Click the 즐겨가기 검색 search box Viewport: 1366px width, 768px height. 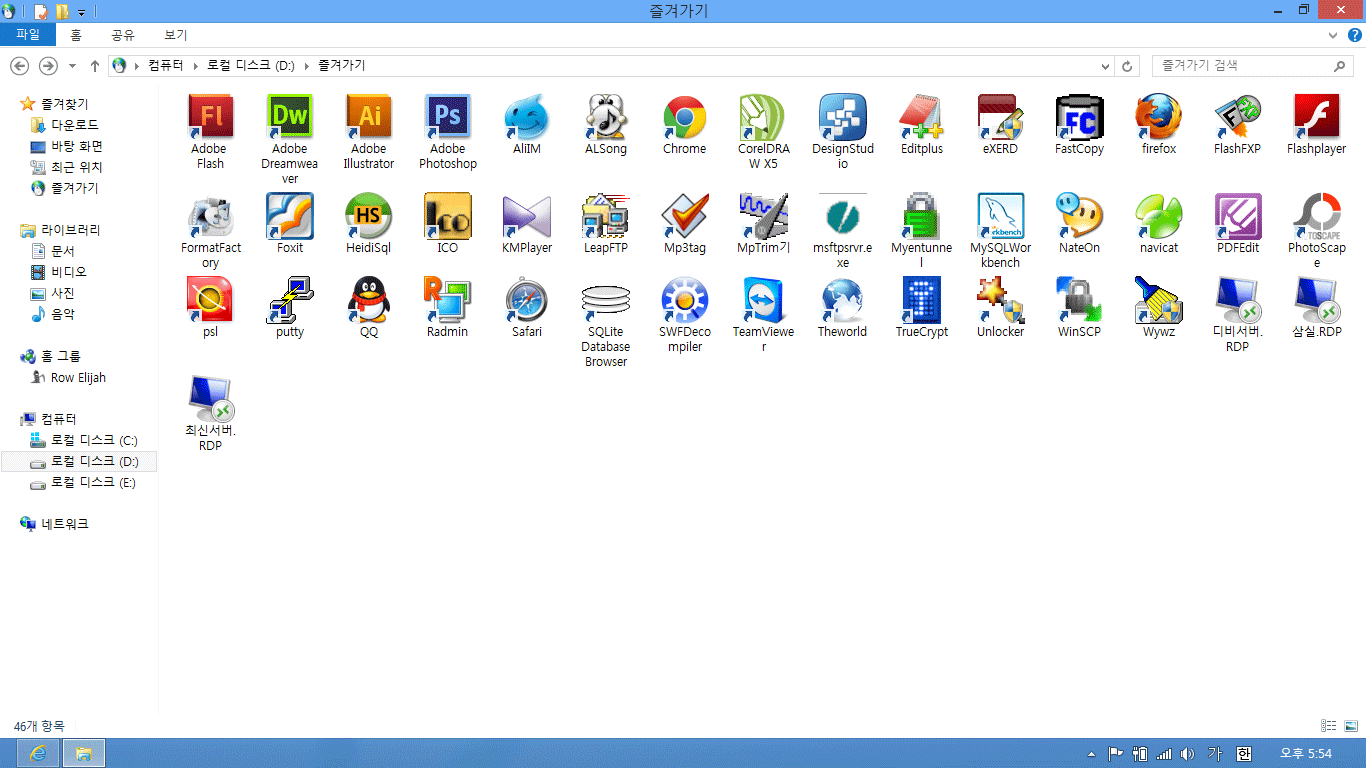coord(1243,66)
